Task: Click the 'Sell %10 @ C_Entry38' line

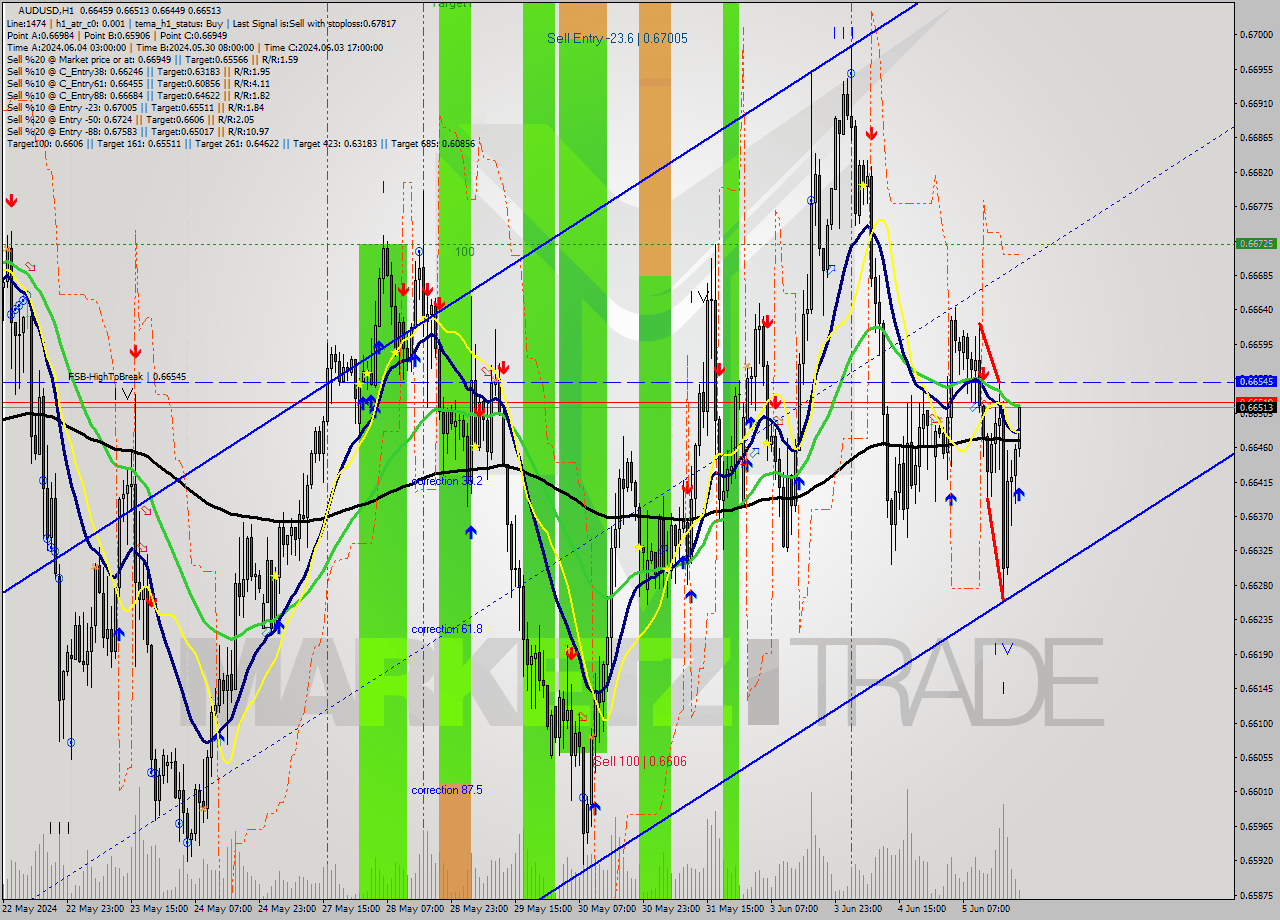Action: pyautogui.click(x=138, y=72)
